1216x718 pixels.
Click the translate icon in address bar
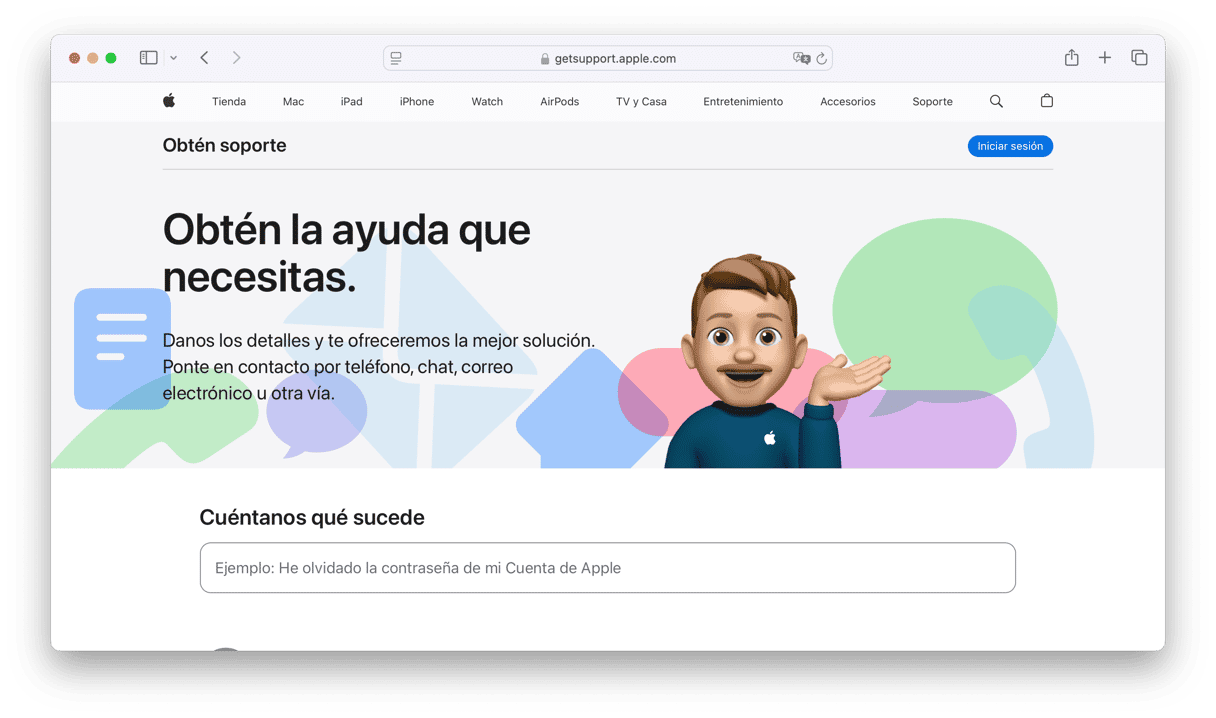tap(801, 58)
